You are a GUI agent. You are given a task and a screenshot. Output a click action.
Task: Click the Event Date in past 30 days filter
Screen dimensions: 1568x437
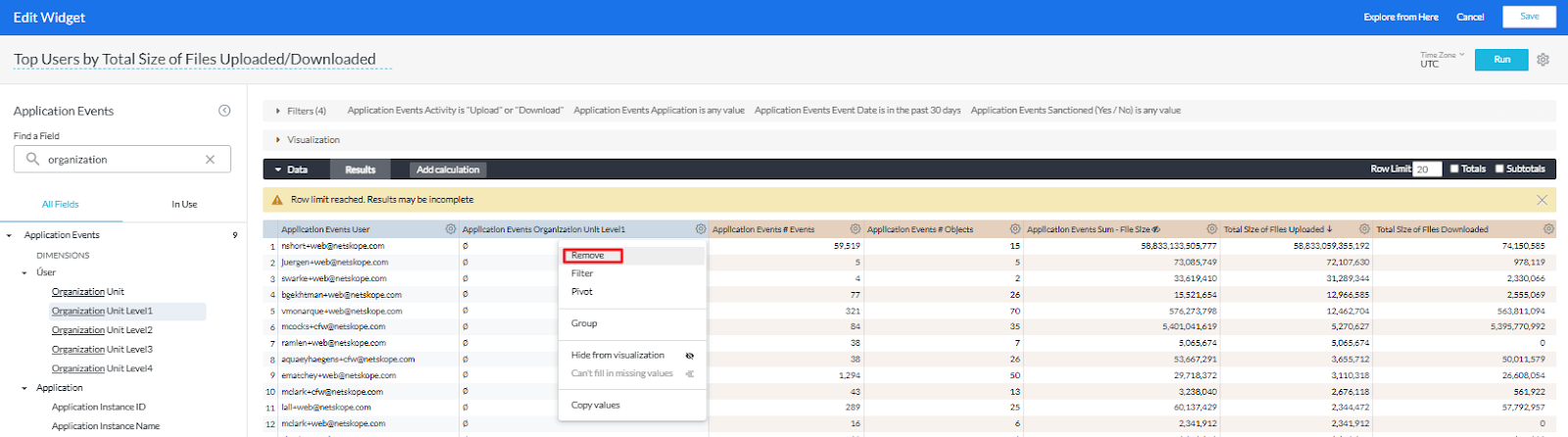[857, 111]
